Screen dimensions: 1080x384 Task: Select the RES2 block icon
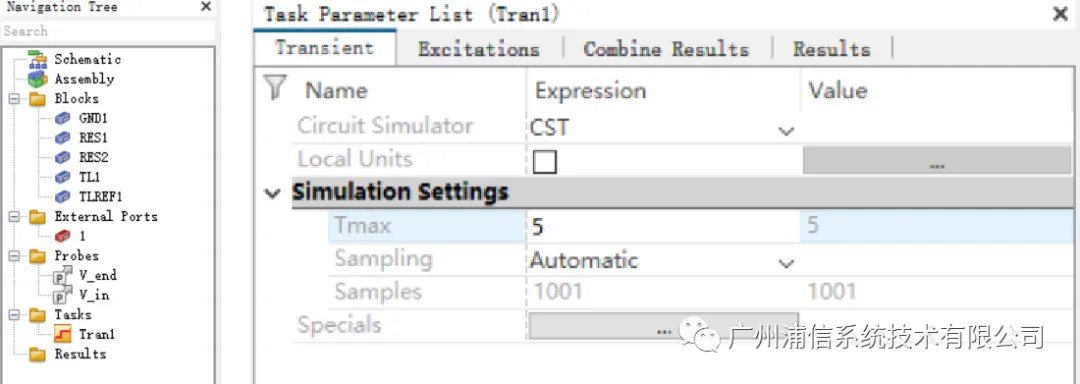point(63,158)
